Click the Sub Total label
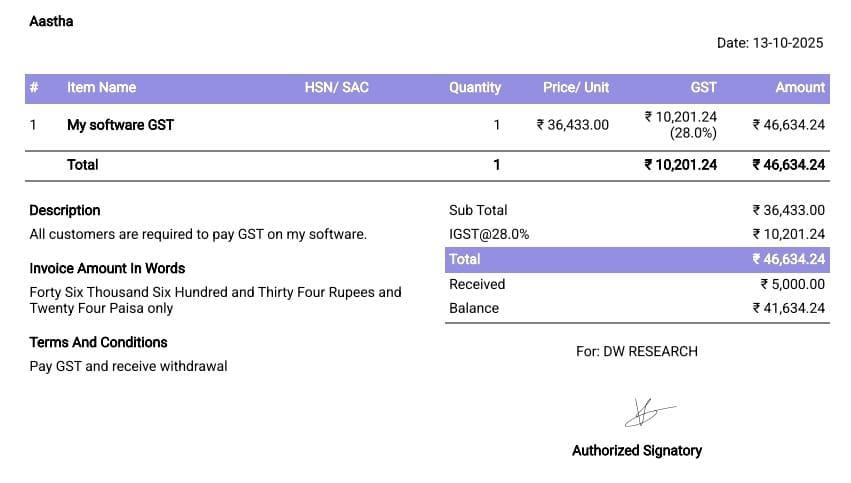 (478, 210)
